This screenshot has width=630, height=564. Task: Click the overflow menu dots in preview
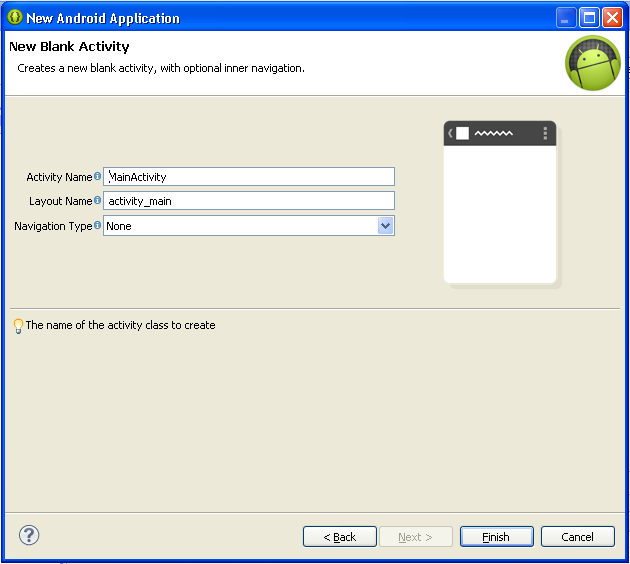pos(545,133)
